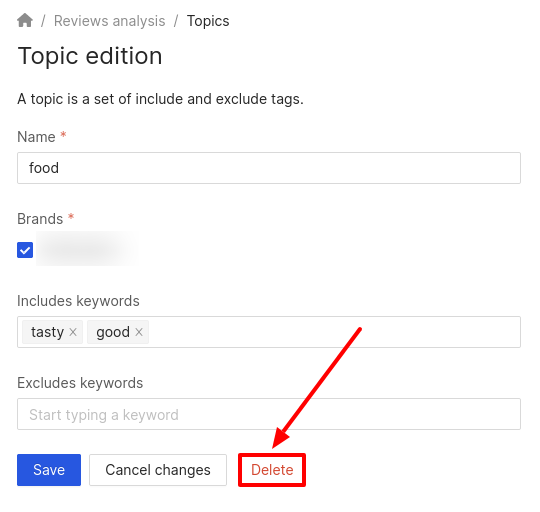
Task: Focus the Excludes keywords input
Action: (269, 414)
